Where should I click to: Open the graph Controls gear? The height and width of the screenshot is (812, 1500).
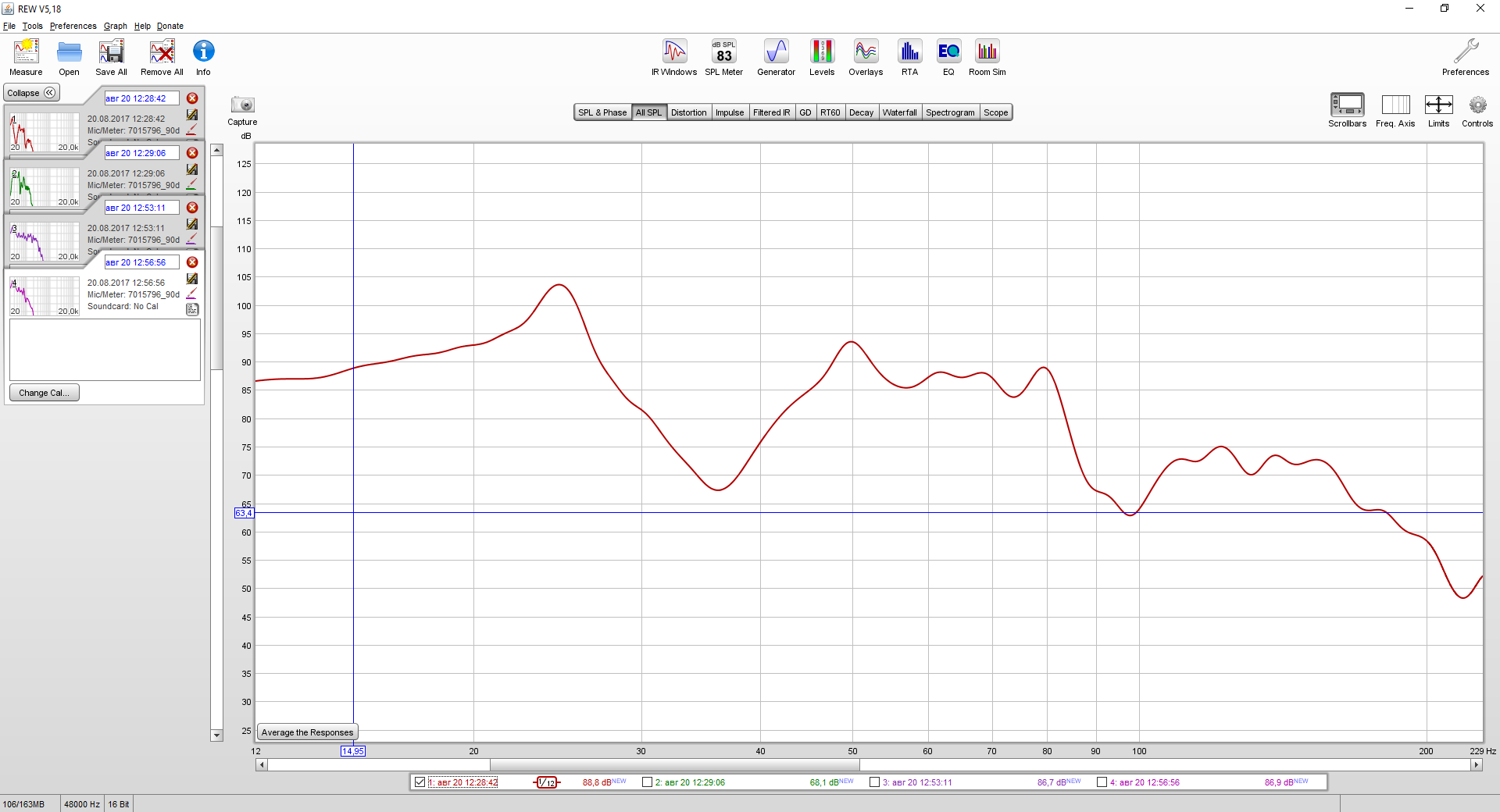pos(1477,110)
